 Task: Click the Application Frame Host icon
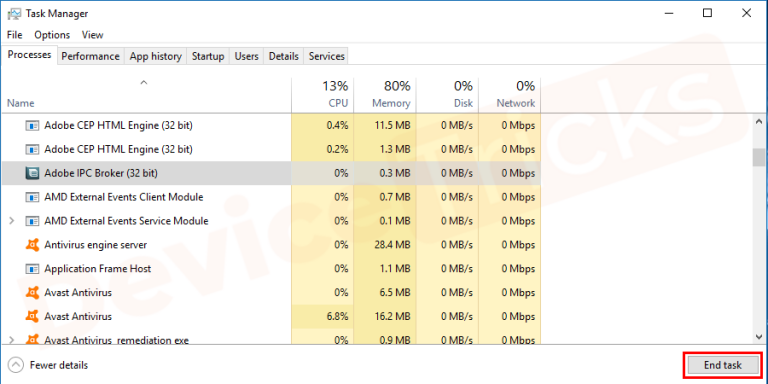pos(32,268)
